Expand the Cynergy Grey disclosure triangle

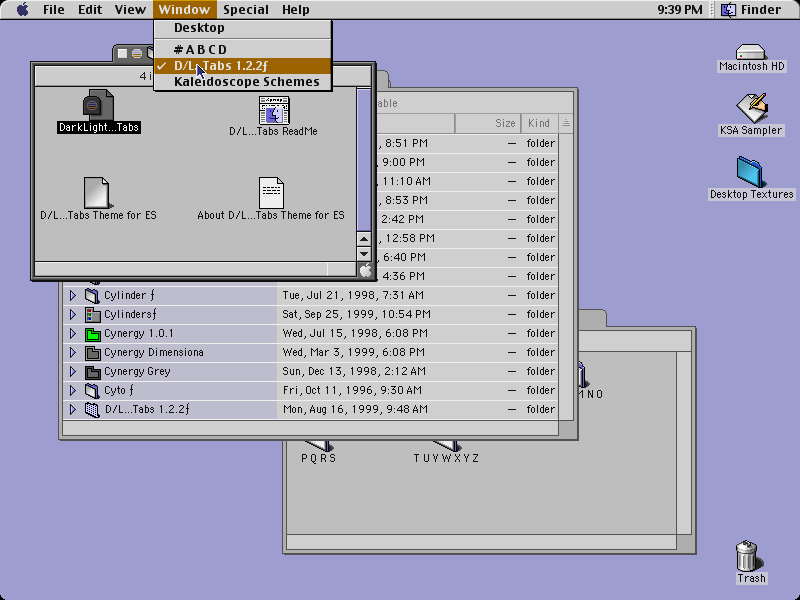[x=72, y=371]
